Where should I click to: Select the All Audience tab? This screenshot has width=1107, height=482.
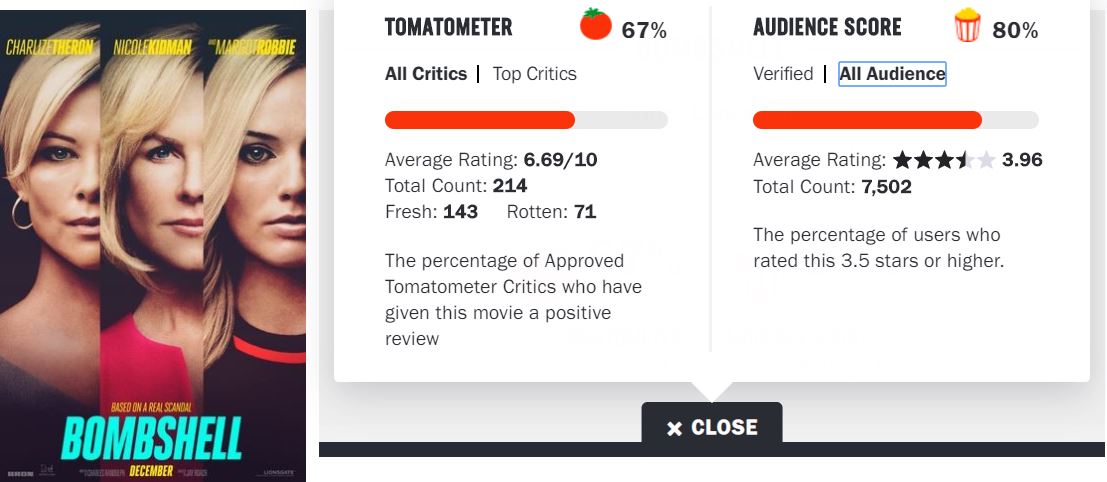pyautogui.click(x=892, y=74)
